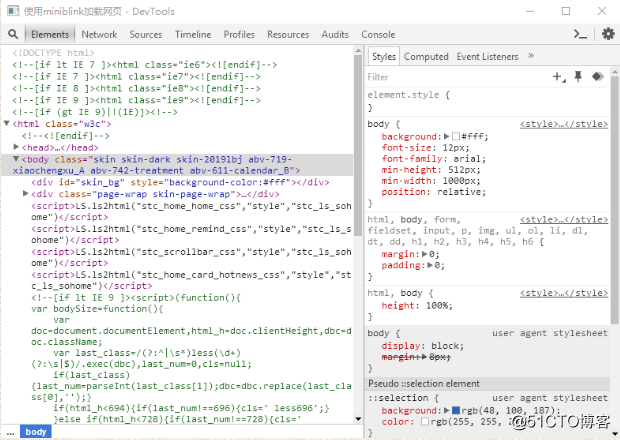Click the font-family: arial property

pyautogui.click(x=433, y=159)
